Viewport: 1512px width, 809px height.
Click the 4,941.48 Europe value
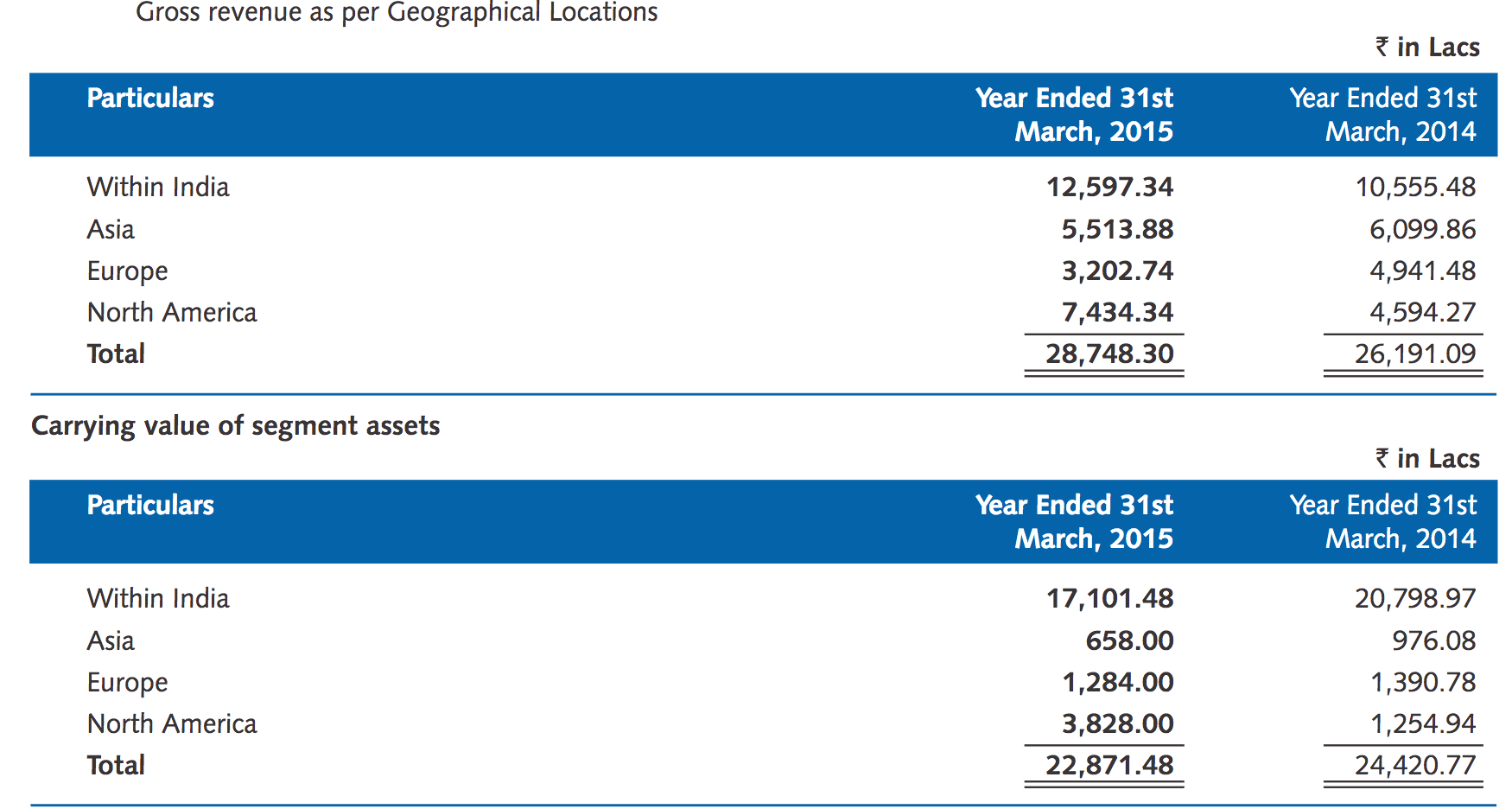(1422, 271)
